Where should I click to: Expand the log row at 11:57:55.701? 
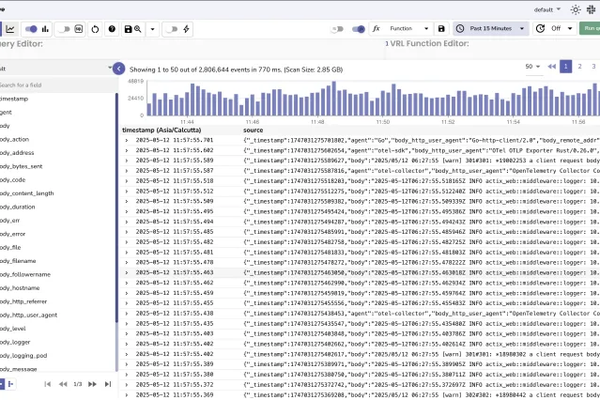pyautogui.click(x=127, y=140)
